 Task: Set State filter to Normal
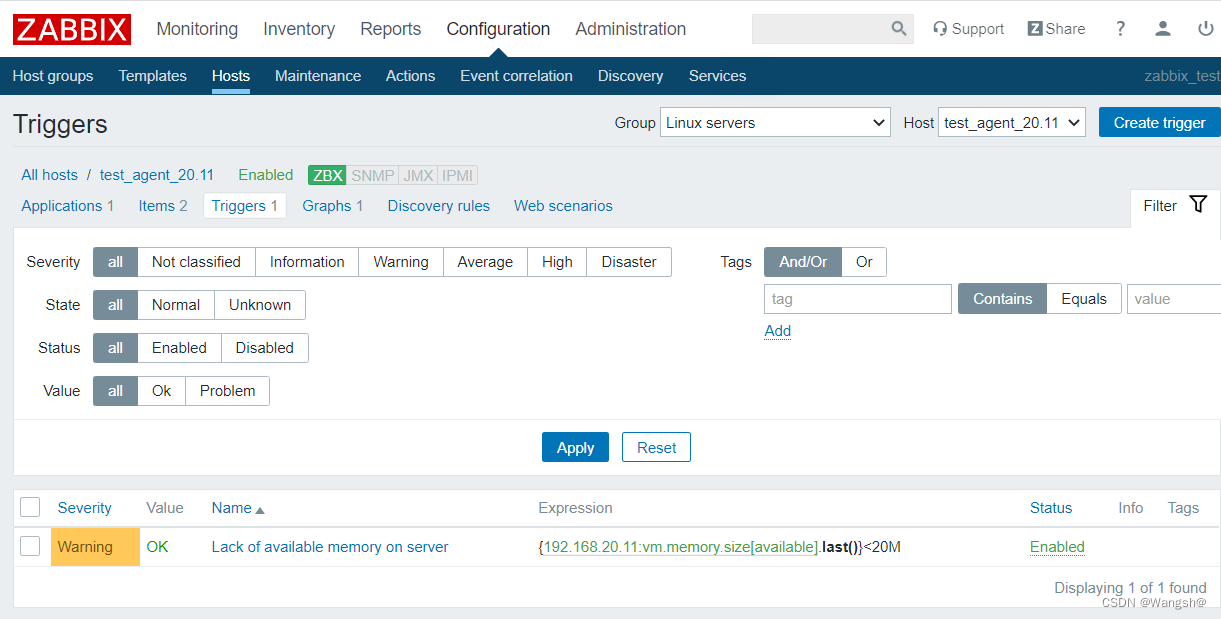tap(176, 305)
